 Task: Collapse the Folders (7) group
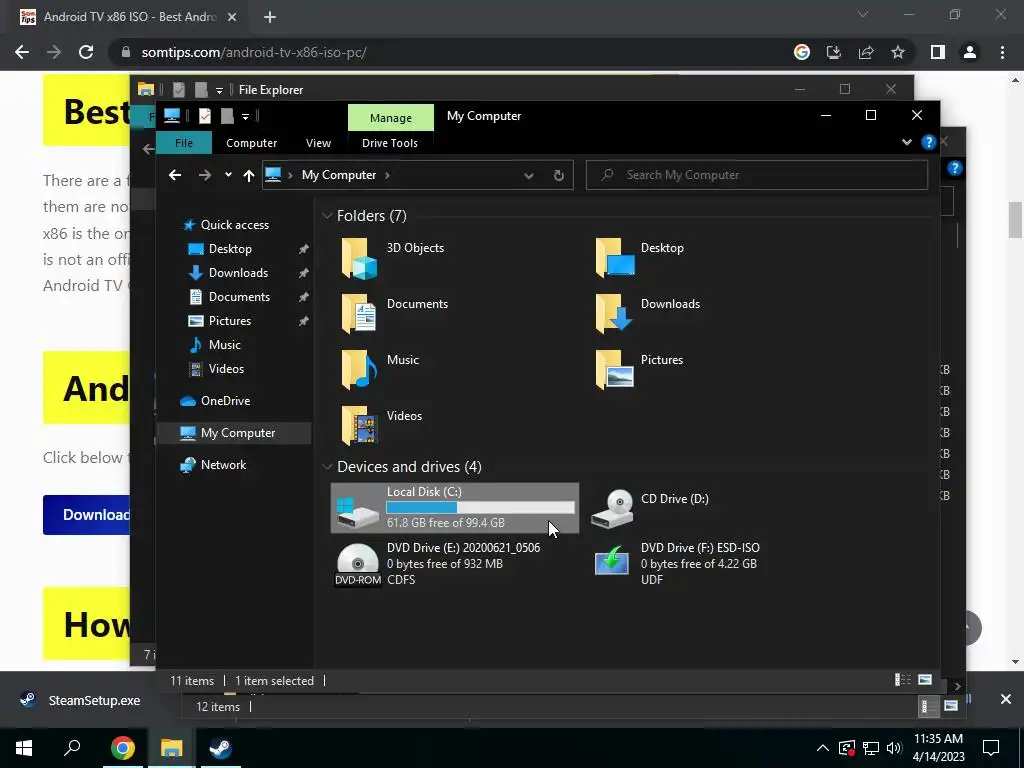[327, 216]
